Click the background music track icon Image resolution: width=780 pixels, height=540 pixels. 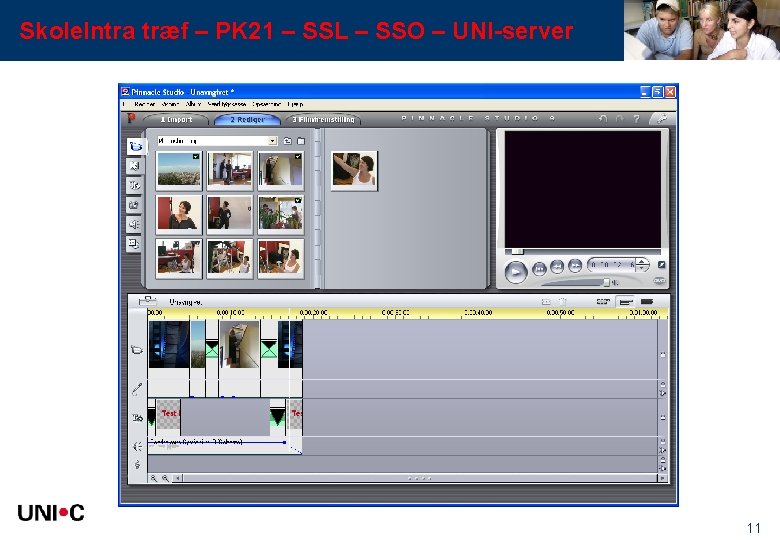click(x=137, y=464)
